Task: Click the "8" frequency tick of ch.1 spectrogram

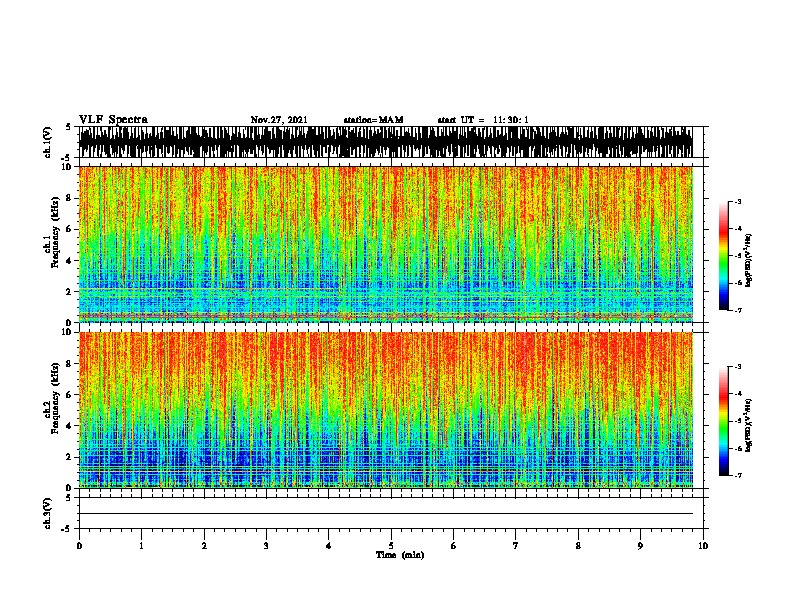Action: (x=70, y=198)
